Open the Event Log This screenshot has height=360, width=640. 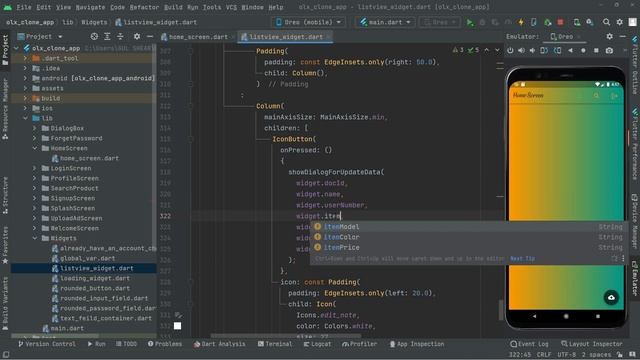pos(529,344)
